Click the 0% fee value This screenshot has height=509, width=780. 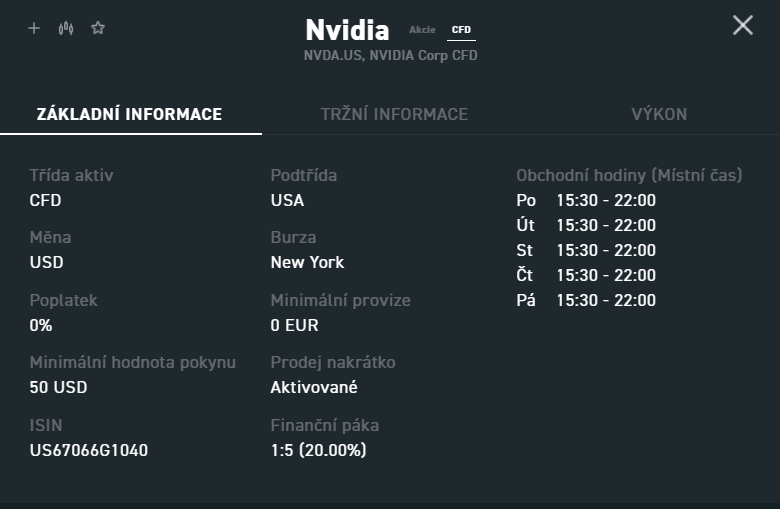(41, 325)
